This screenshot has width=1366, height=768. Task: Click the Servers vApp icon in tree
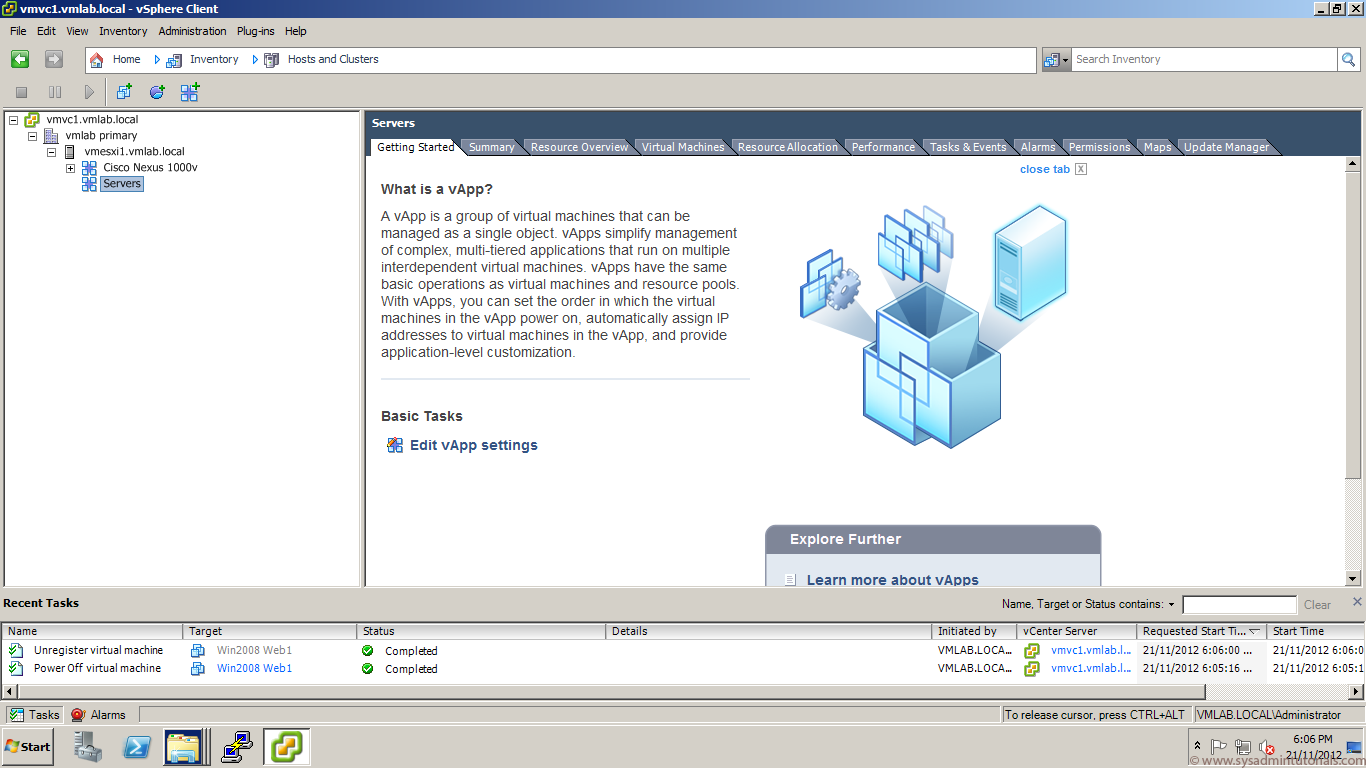point(89,184)
